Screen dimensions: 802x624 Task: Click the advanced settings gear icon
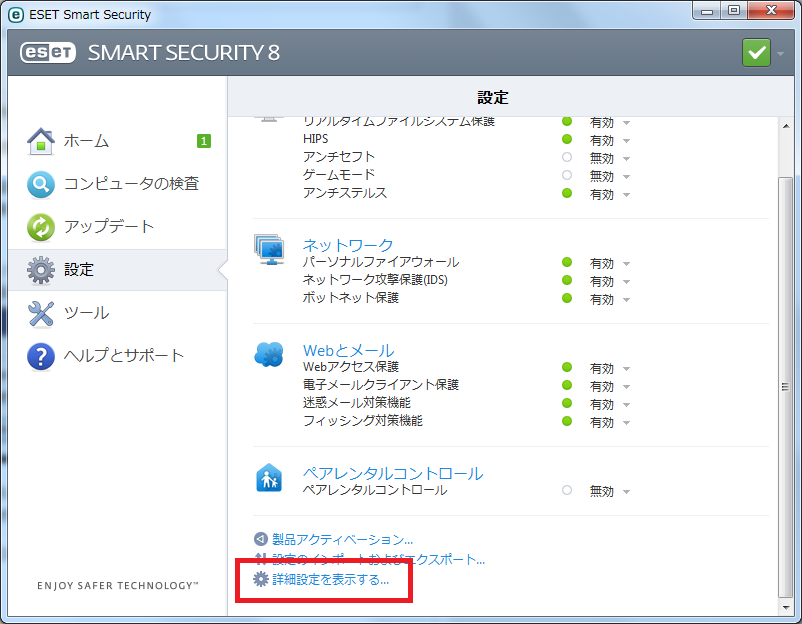(x=261, y=579)
